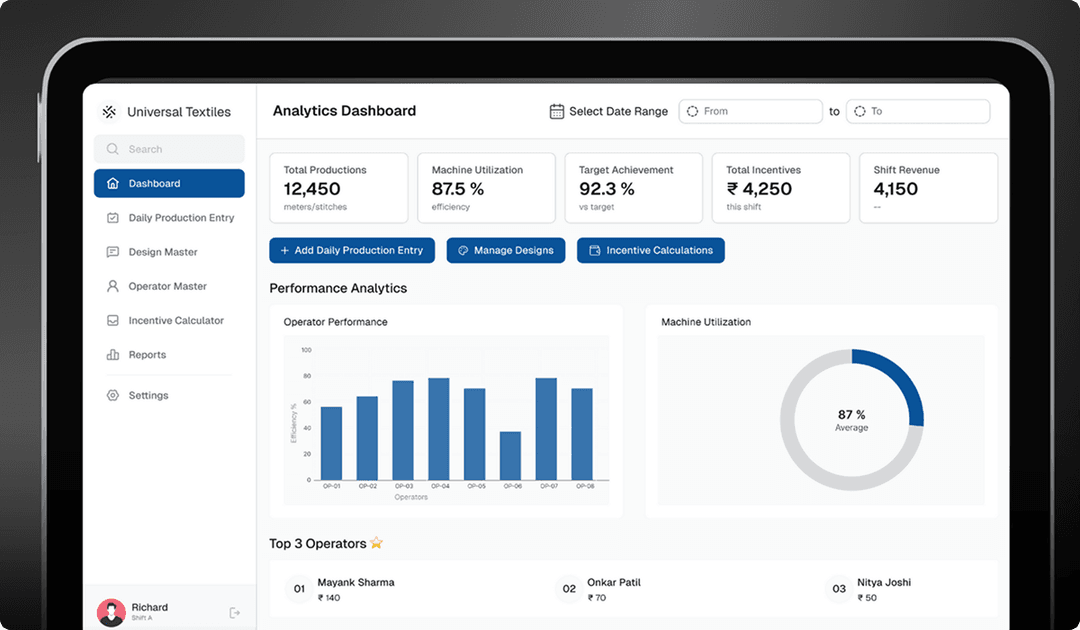Click the logout icon beside Richard
This screenshot has height=630, width=1080.
(235, 613)
